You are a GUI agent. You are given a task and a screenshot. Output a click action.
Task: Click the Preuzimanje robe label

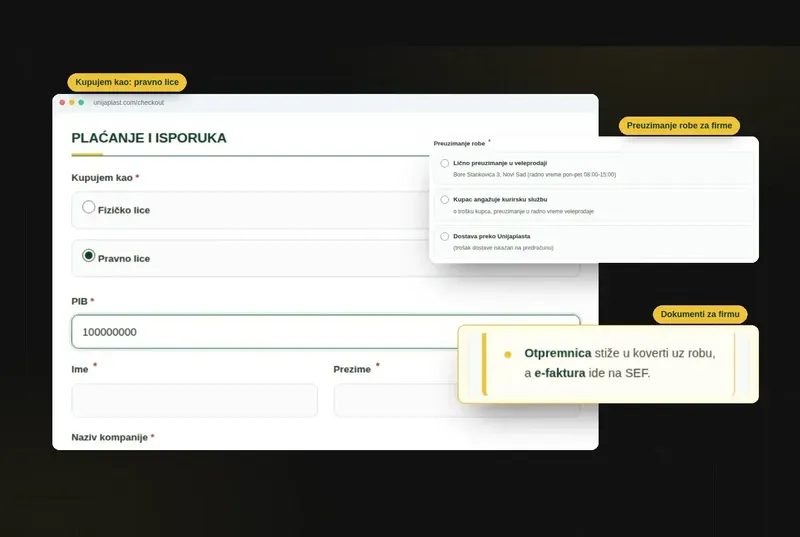[x=459, y=144]
